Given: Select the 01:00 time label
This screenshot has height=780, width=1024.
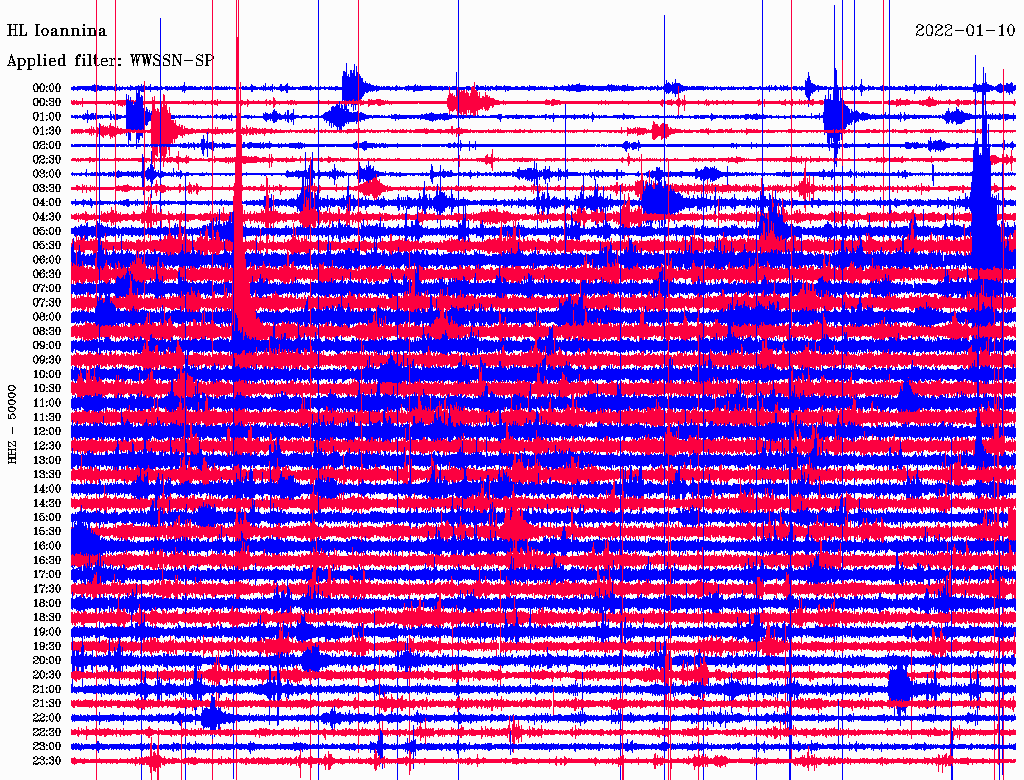Looking at the screenshot, I should (x=47, y=116).
